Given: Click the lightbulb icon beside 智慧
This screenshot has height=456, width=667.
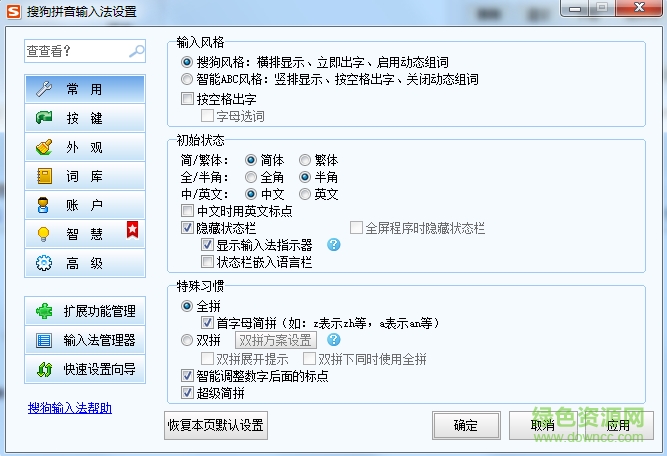Looking at the screenshot, I should pyautogui.click(x=44, y=234).
